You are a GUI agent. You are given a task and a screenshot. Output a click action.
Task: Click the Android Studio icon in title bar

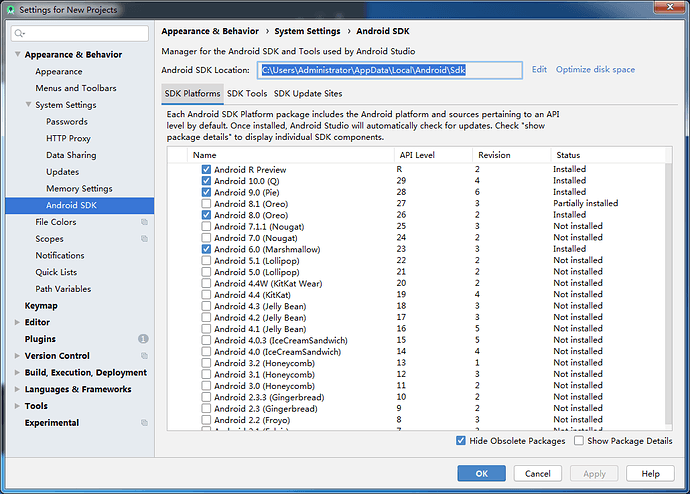(10, 10)
